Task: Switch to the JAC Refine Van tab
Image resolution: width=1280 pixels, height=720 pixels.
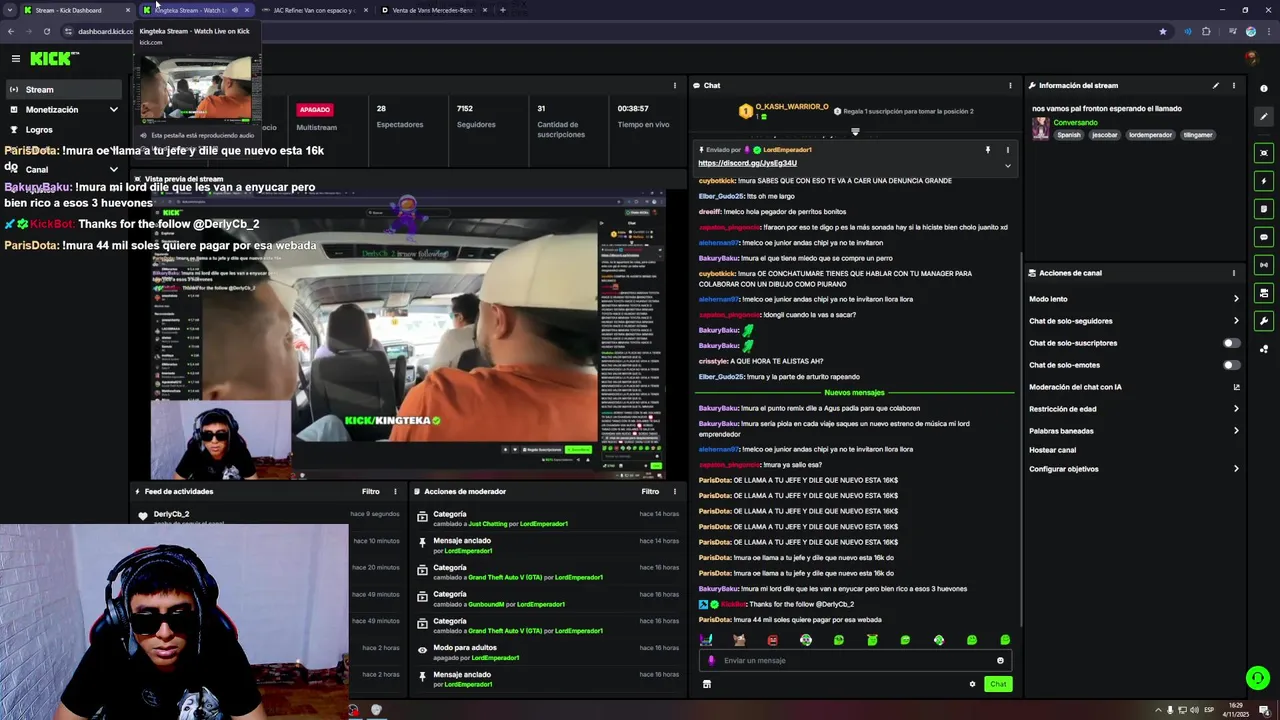Action: pos(314,10)
